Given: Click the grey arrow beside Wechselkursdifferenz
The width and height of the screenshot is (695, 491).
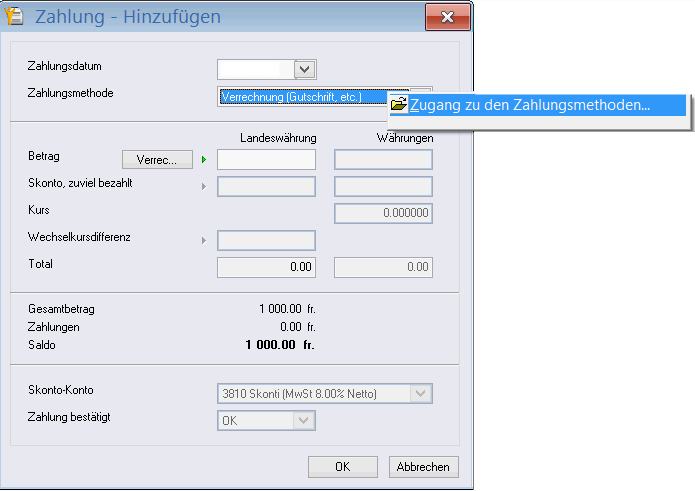Looking at the screenshot, I should point(205,241).
